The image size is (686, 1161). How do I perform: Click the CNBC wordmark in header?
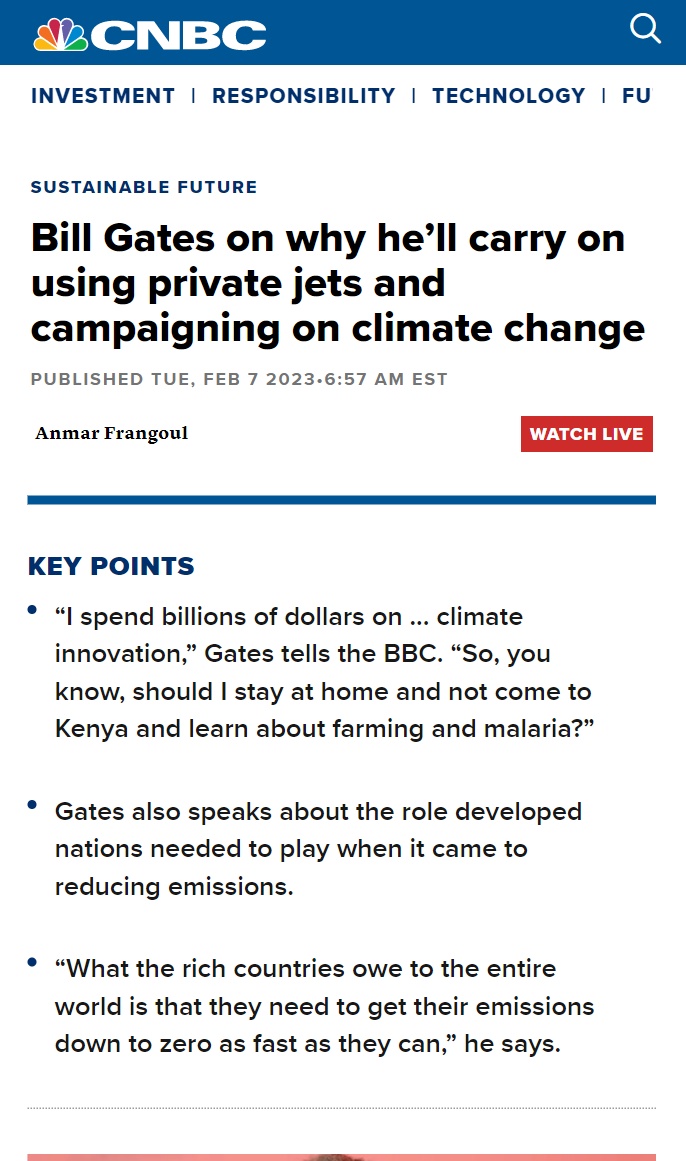click(x=179, y=36)
